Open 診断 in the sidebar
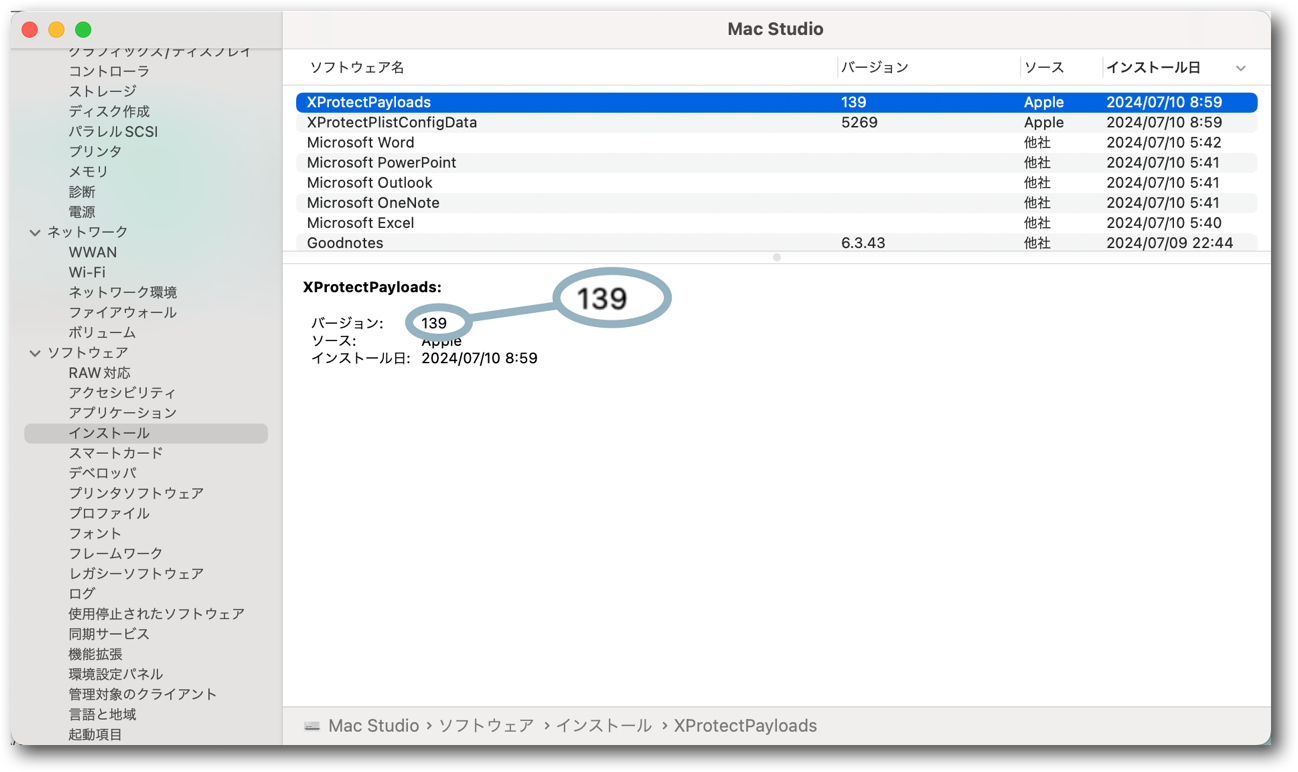Screen dimensions: 1298x772 pyautogui.click(x=82, y=191)
